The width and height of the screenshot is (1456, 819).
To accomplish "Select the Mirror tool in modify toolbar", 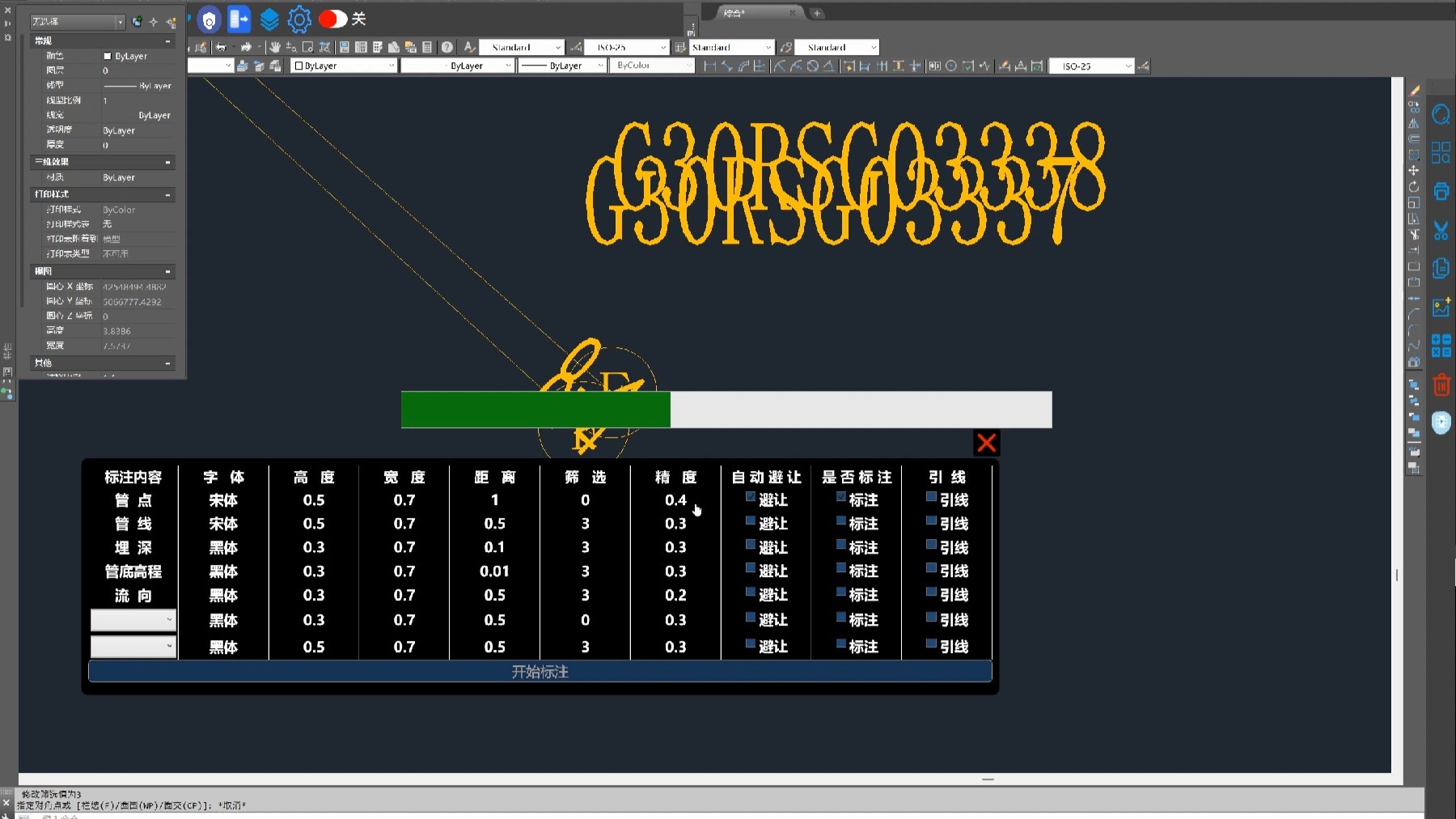I will click(1414, 123).
